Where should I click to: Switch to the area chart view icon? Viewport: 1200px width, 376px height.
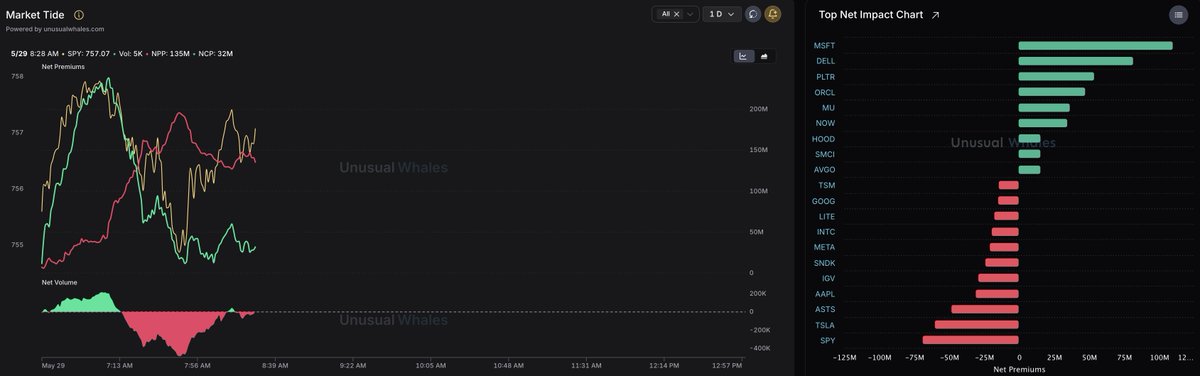(764, 56)
